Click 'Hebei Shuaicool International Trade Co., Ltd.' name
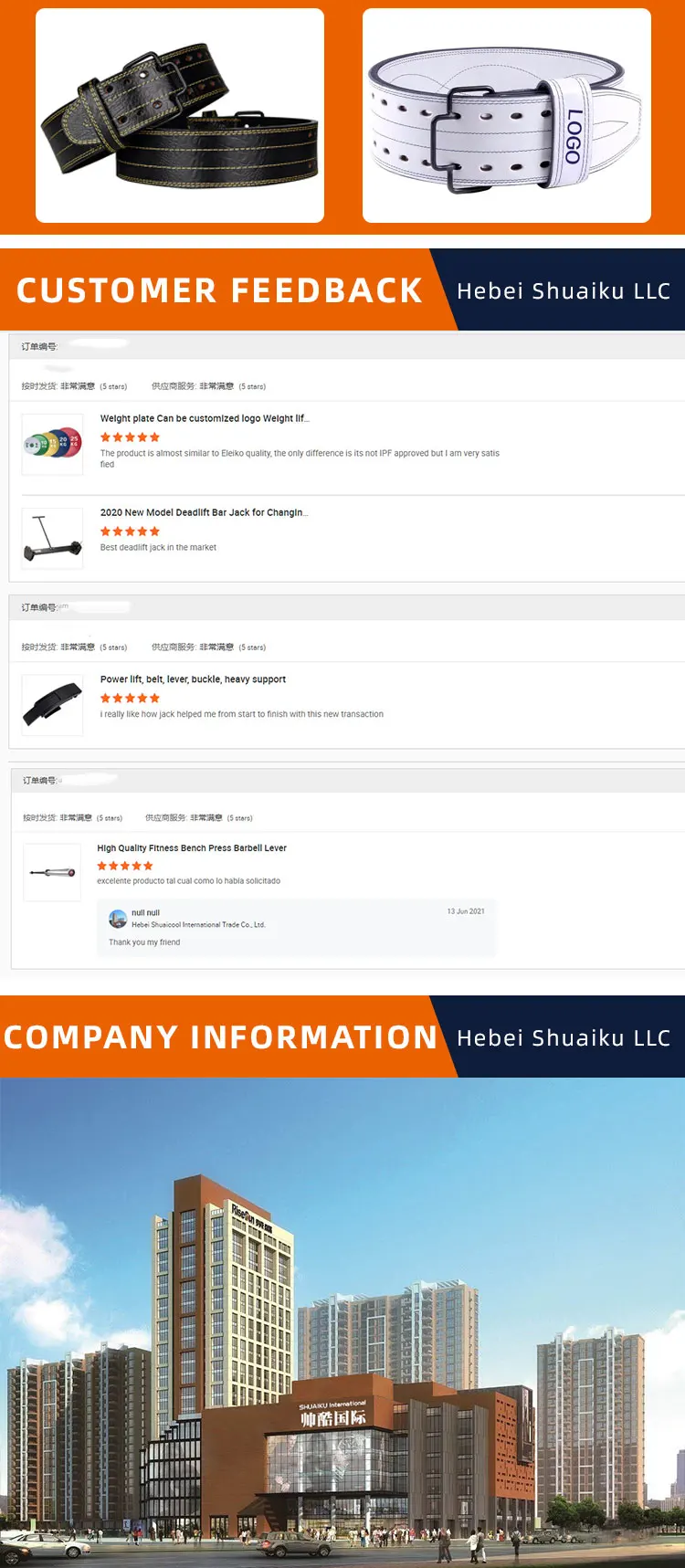This screenshot has height=1568, width=685. click(198, 925)
